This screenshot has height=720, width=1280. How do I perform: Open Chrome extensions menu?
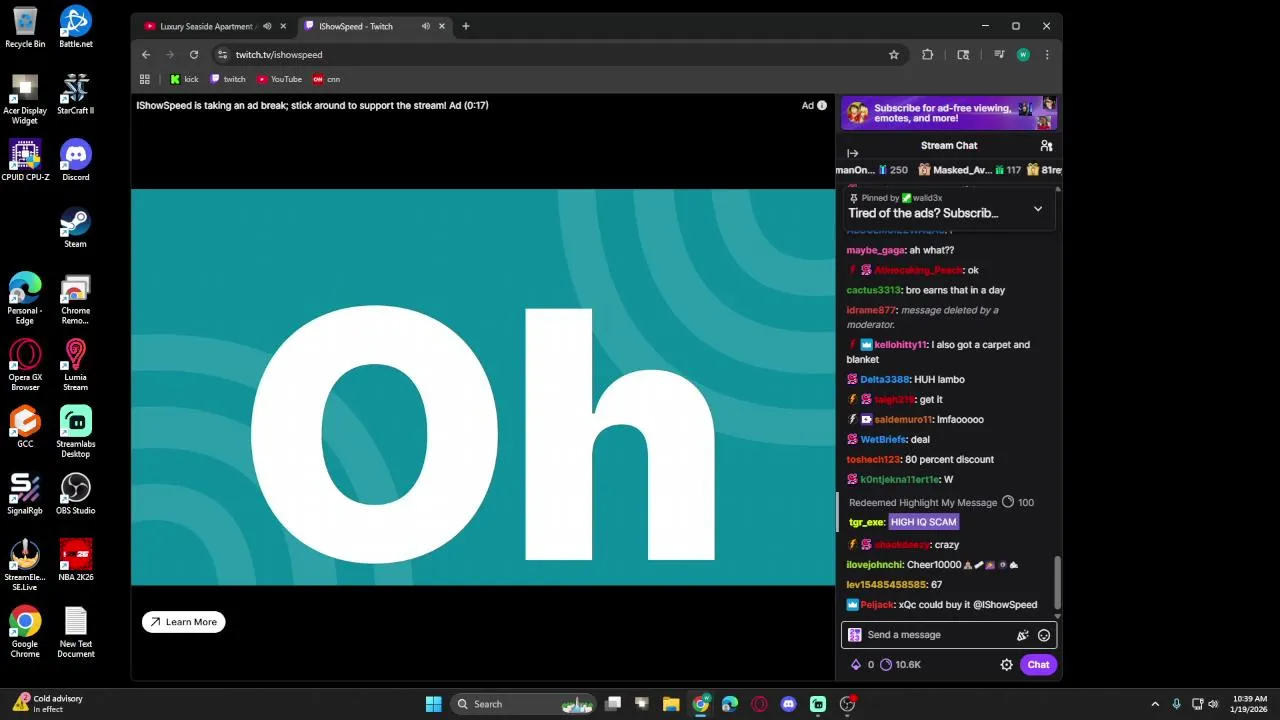click(x=927, y=55)
